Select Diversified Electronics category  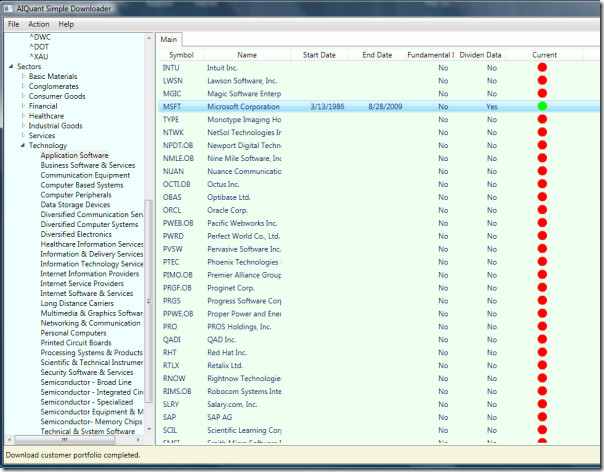click(76, 234)
